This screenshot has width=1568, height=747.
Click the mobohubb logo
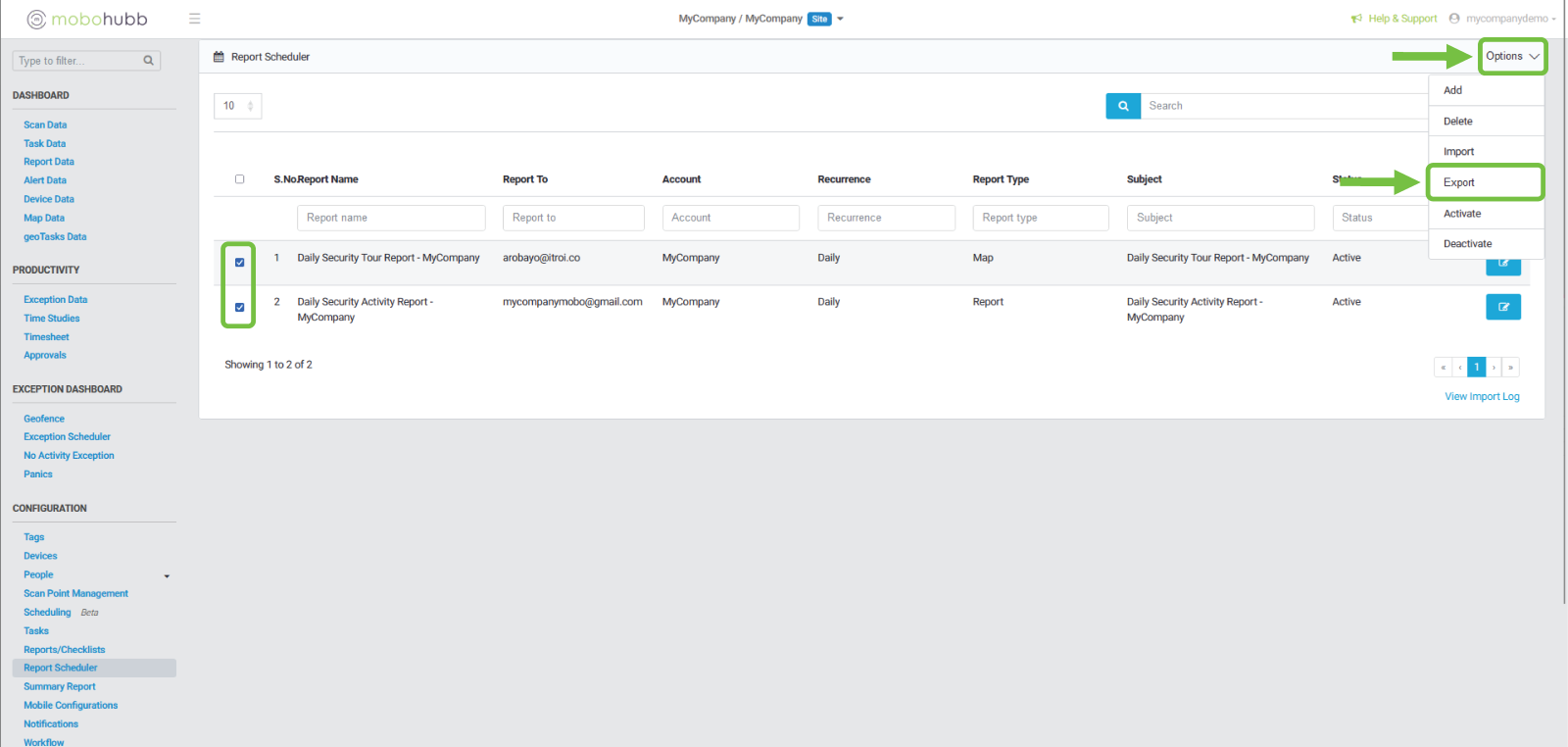[87, 19]
